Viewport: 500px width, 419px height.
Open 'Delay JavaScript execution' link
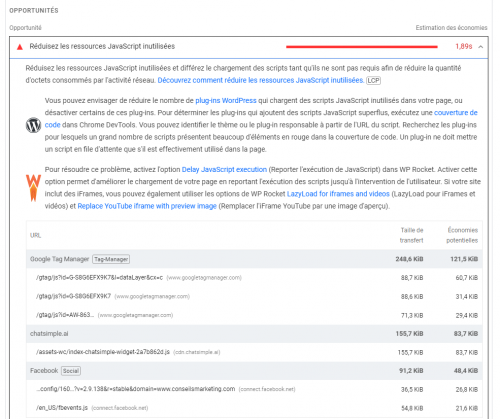pyautogui.click(x=224, y=170)
